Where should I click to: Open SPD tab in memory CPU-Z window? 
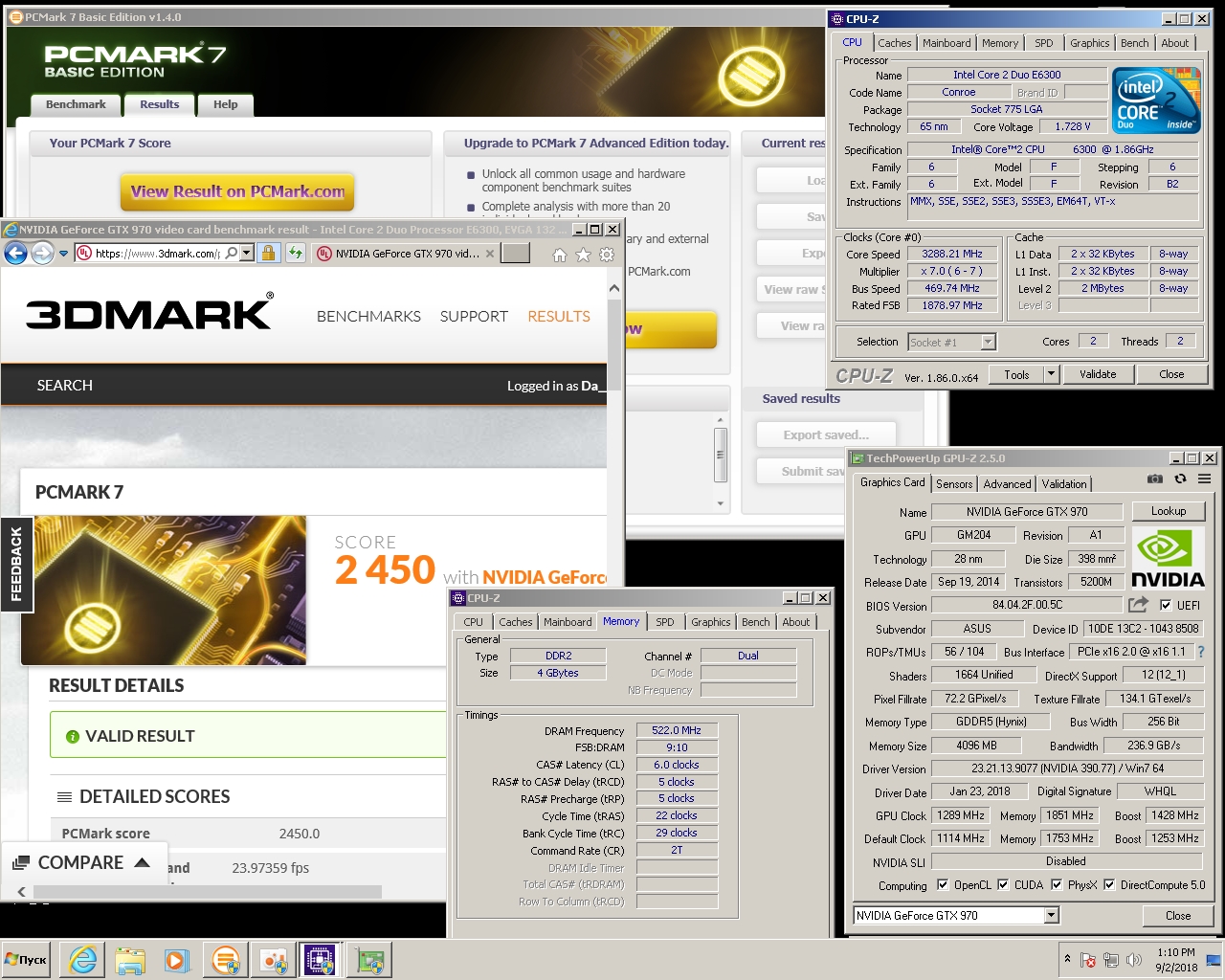click(x=665, y=622)
